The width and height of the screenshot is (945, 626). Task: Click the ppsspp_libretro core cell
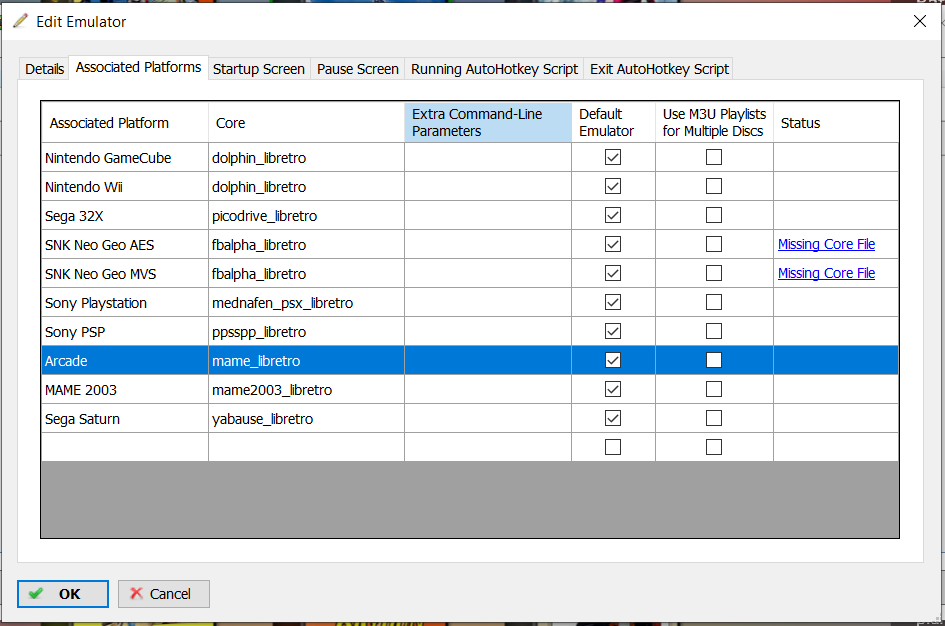(307, 331)
